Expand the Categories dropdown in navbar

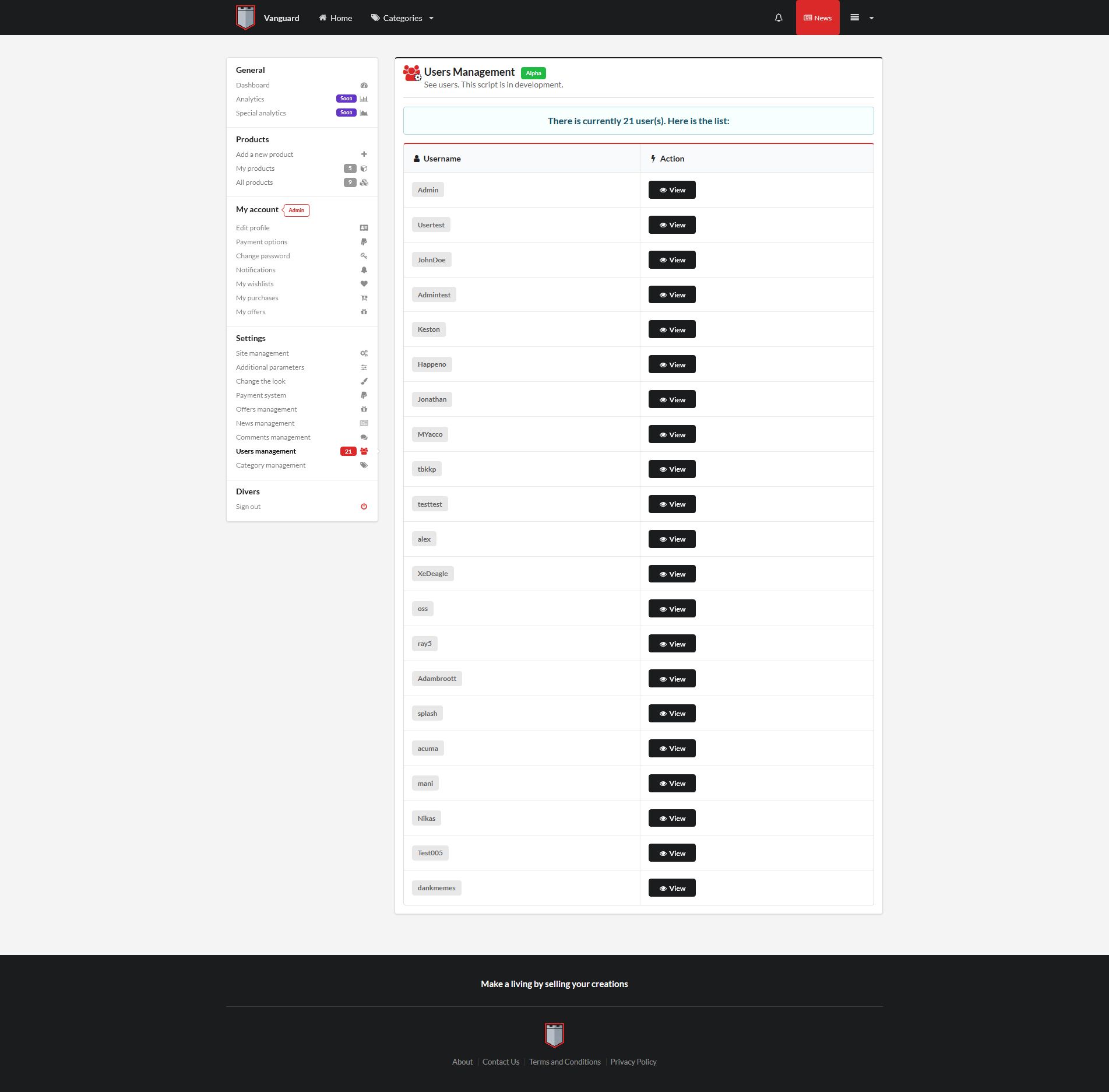tap(402, 18)
